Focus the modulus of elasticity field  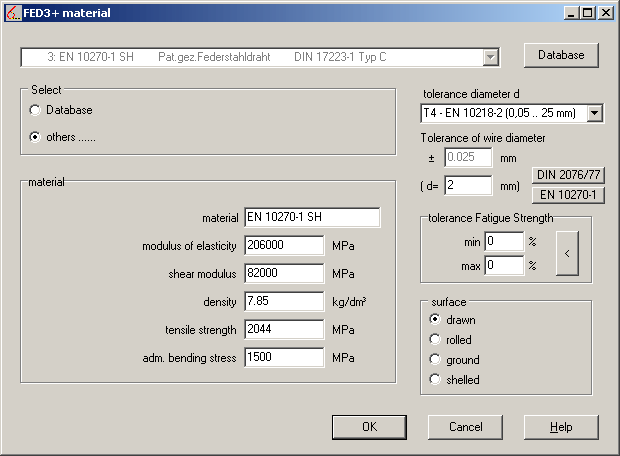(x=284, y=246)
